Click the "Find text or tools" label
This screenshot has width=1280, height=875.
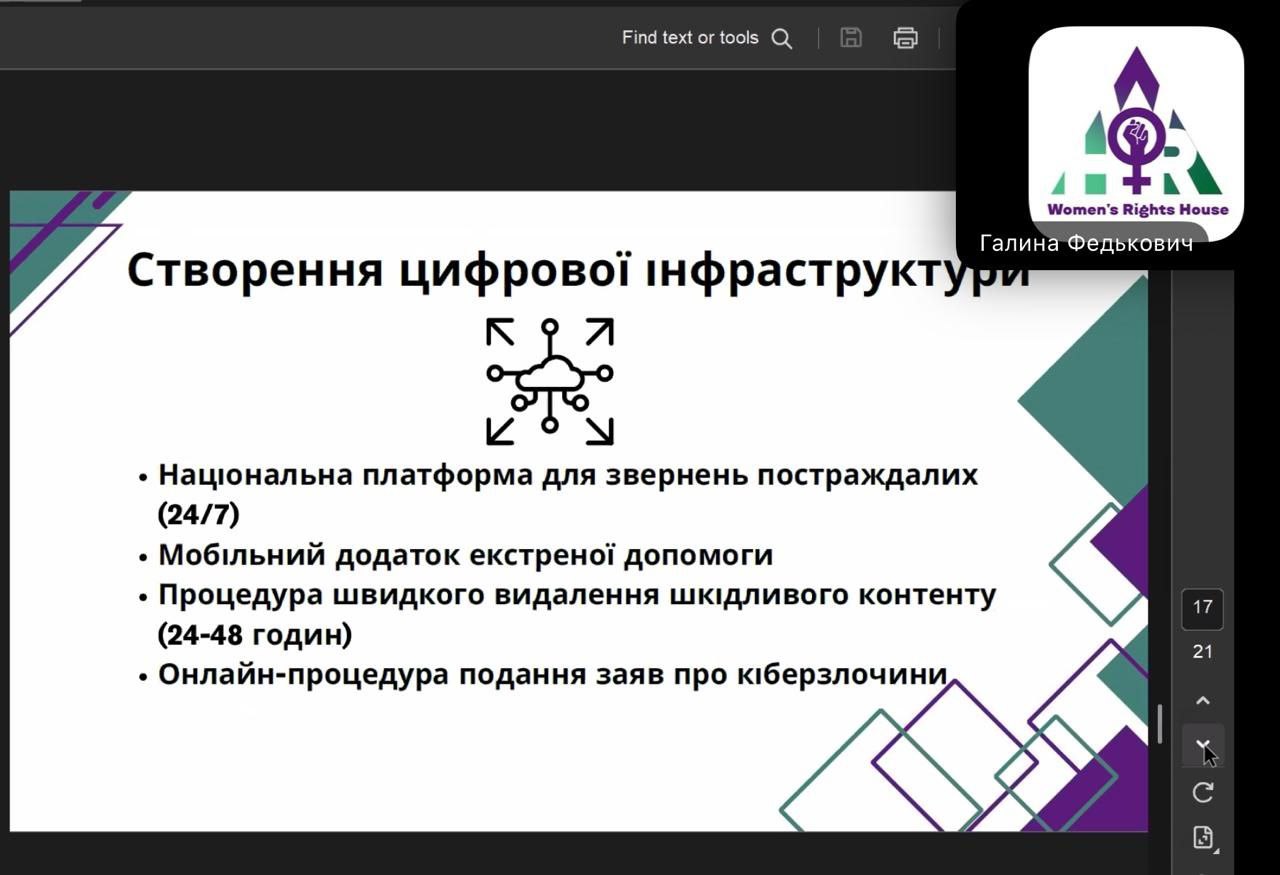(x=690, y=38)
